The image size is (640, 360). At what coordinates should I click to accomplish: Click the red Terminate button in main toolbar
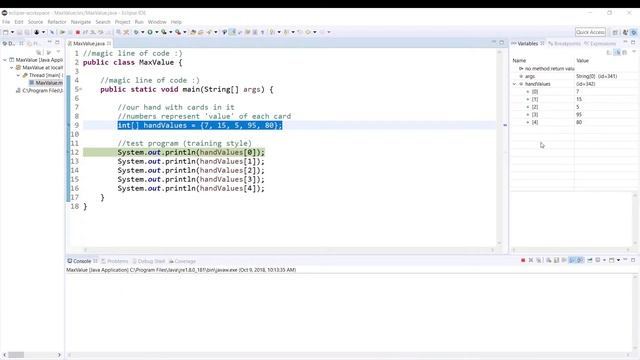[x=78, y=32]
